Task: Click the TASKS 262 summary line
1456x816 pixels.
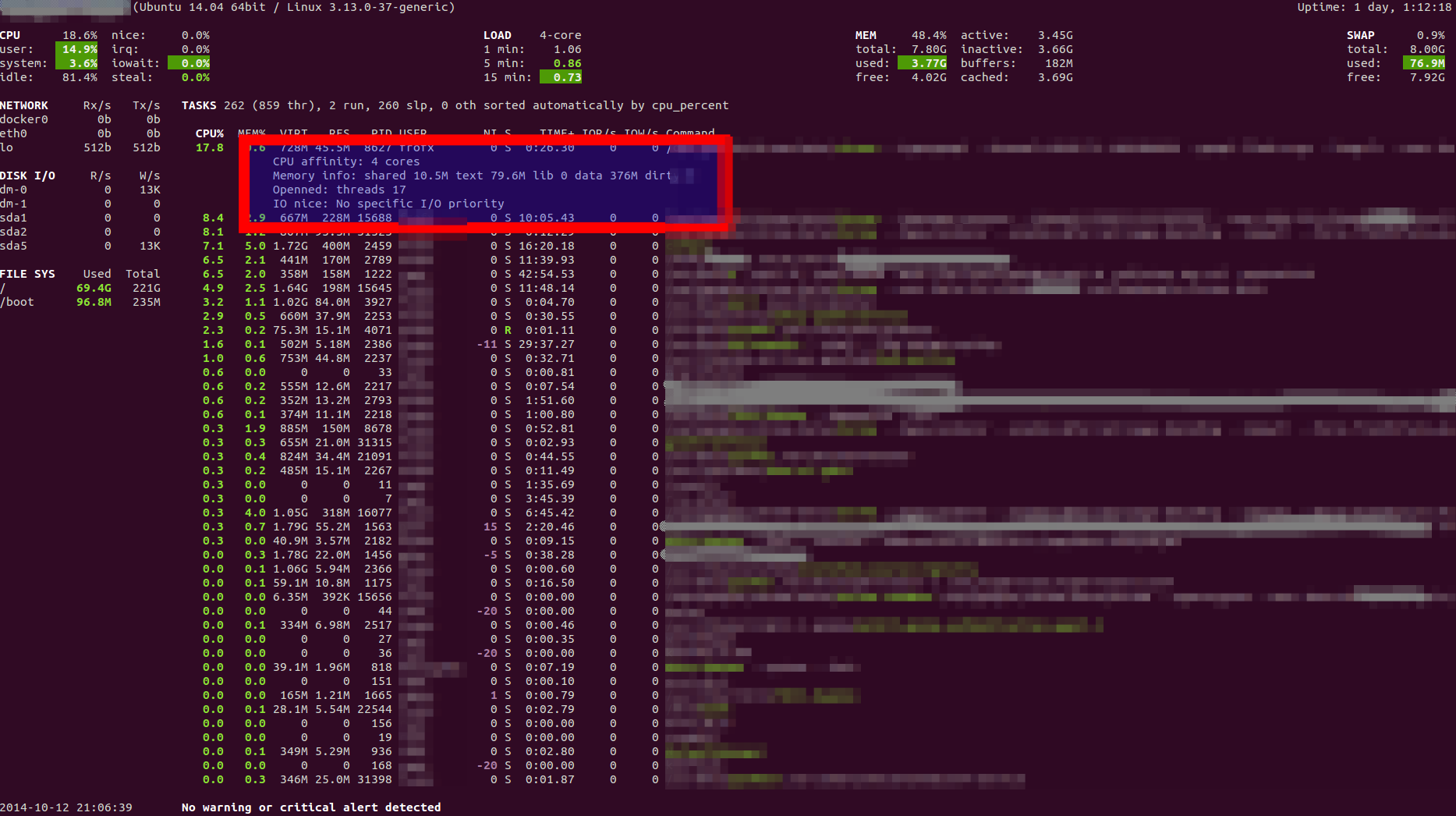Action: (x=455, y=105)
